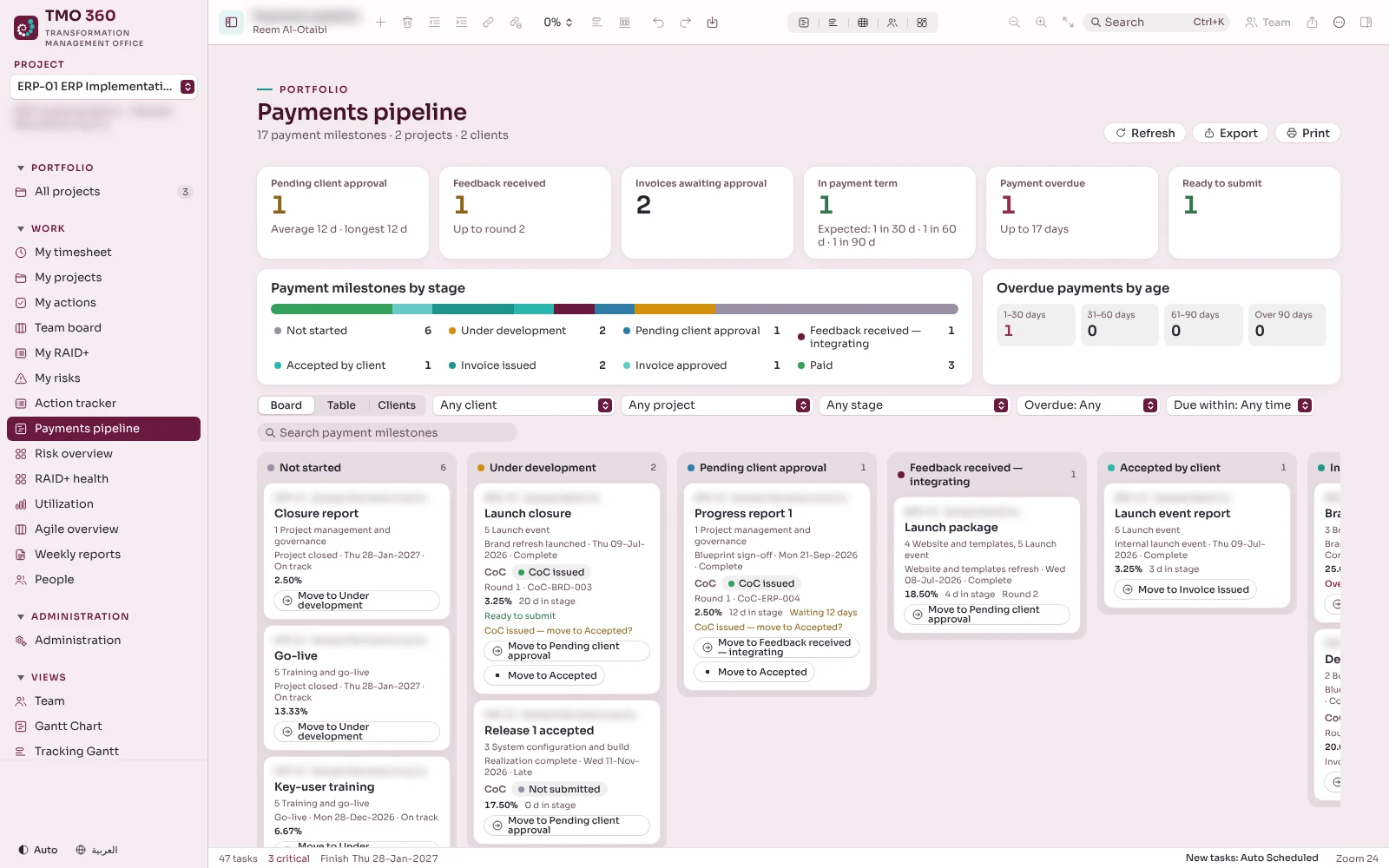The image size is (1389, 868).
Task: Open Risk overview in the sidebar
Action: (x=103, y=454)
